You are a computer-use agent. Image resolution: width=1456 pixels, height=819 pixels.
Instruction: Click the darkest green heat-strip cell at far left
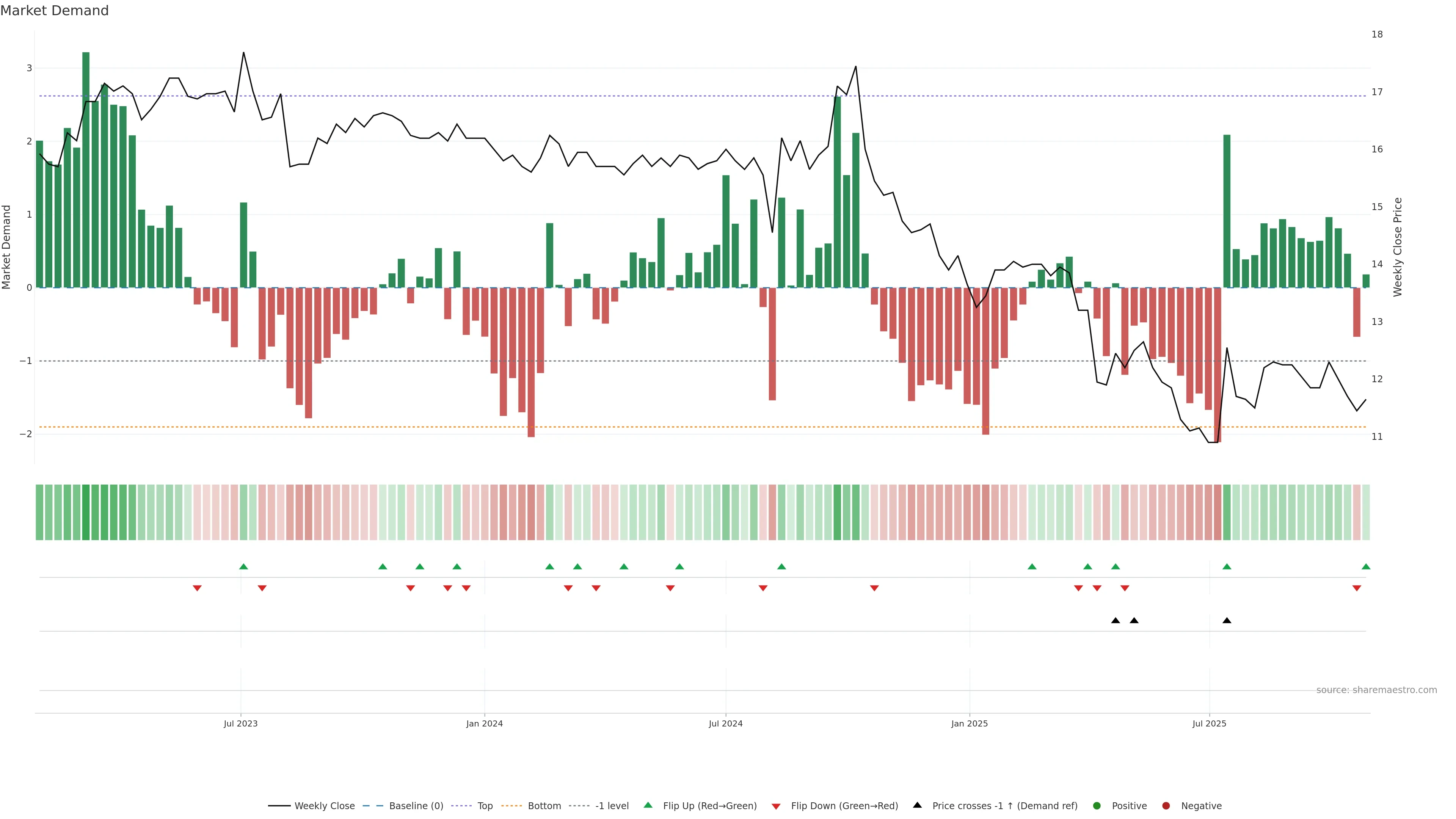[86, 512]
